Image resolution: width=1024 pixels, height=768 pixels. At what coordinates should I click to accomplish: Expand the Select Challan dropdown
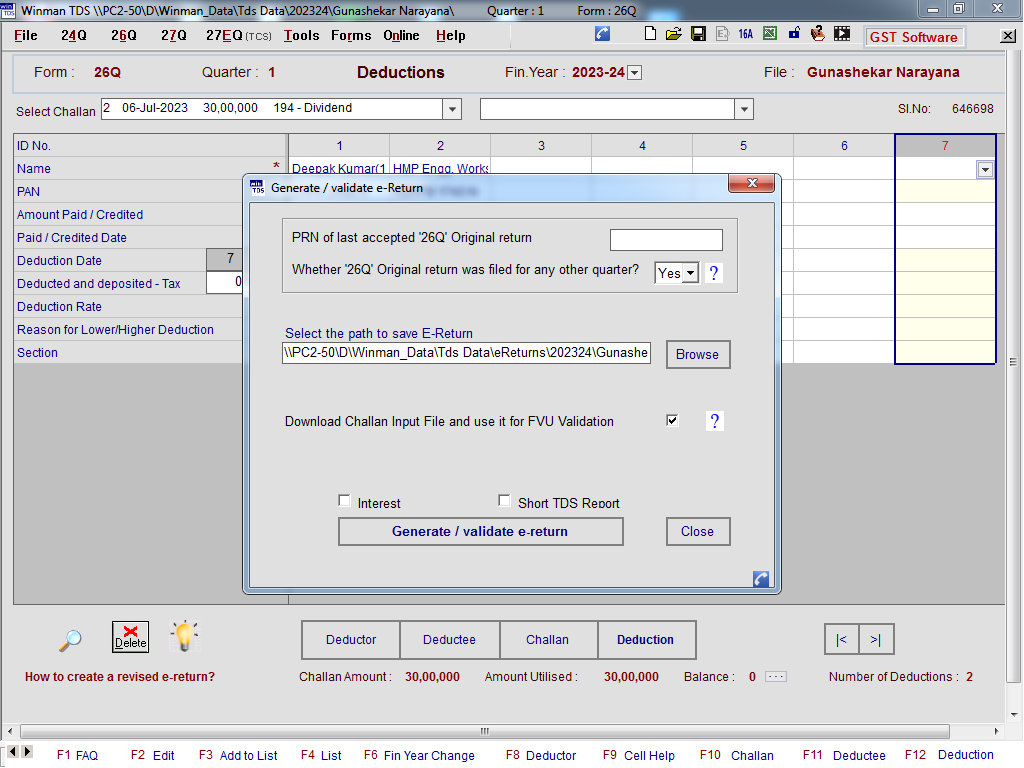452,109
